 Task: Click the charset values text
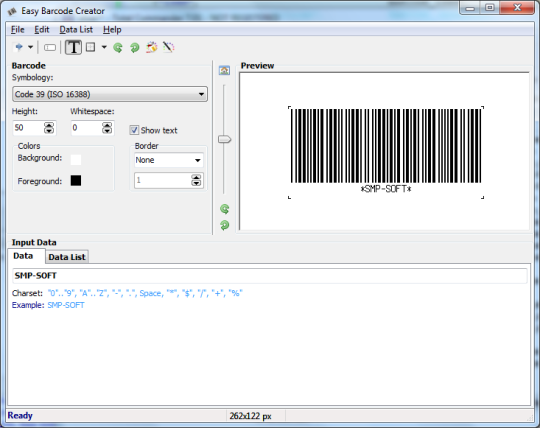click(145, 293)
